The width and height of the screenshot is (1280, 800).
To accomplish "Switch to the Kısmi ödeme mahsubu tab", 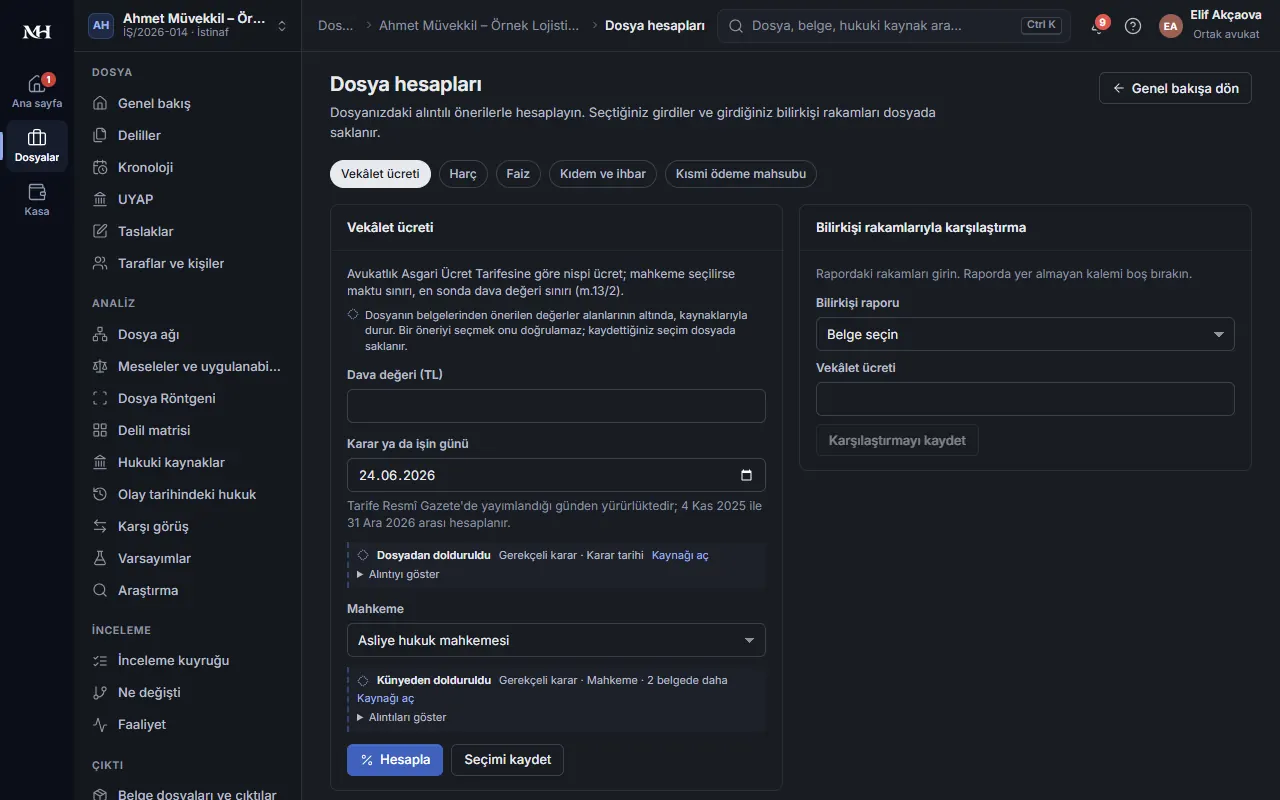I will pos(741,174).
